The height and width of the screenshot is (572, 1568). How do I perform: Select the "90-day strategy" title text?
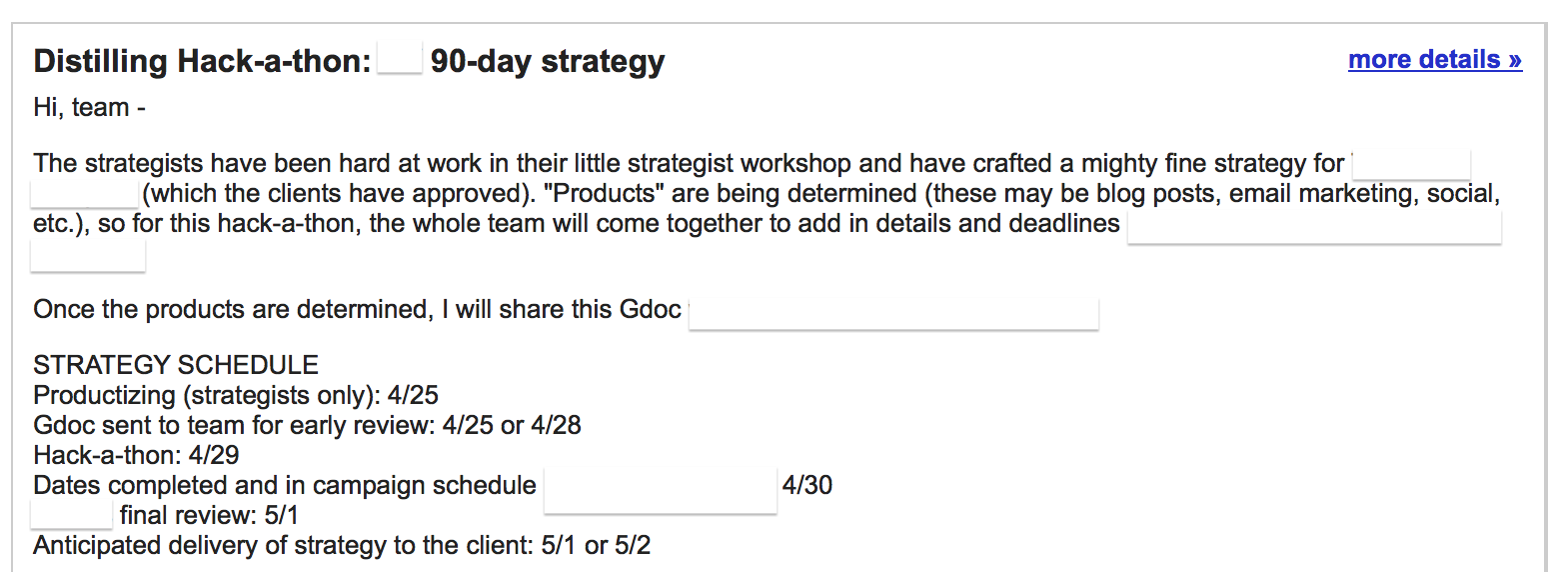[x=548, y=61]
